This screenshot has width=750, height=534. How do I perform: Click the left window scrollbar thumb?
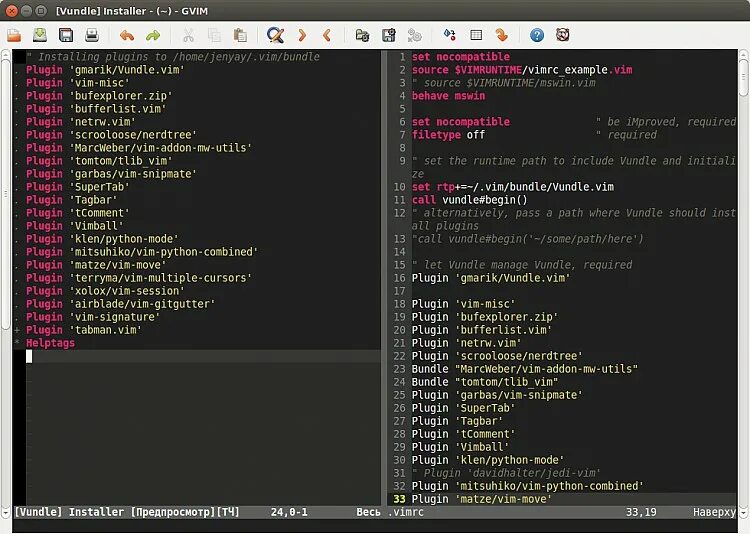pyautogui.click(x=5, y=193)
